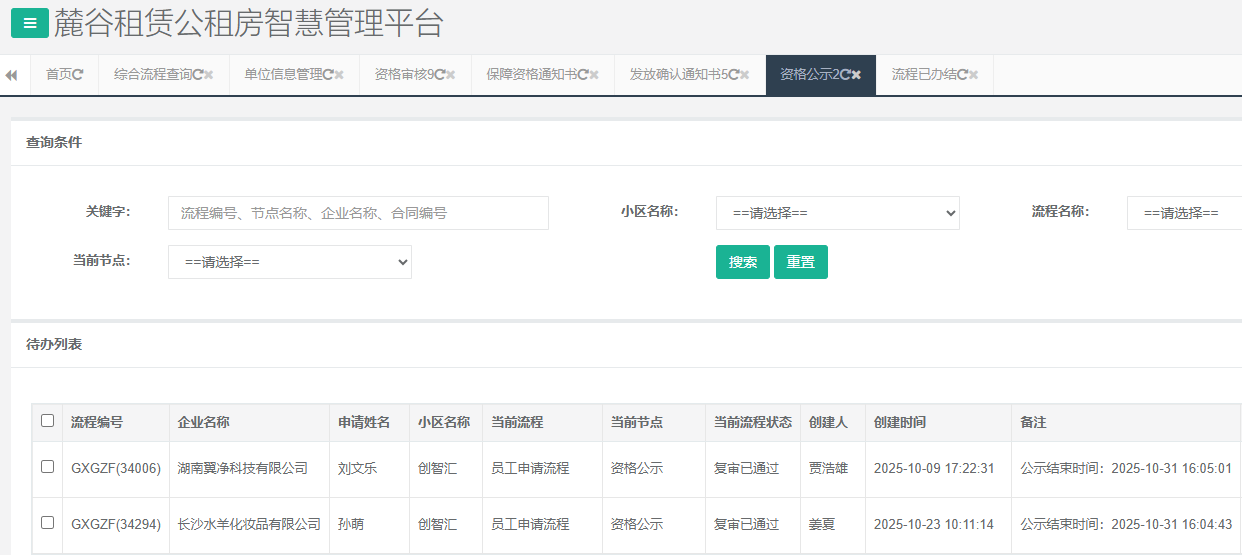Screen dimensions: 1242x555
Task: Close the active 资格公示2 tab
Action: coord(857,75)
